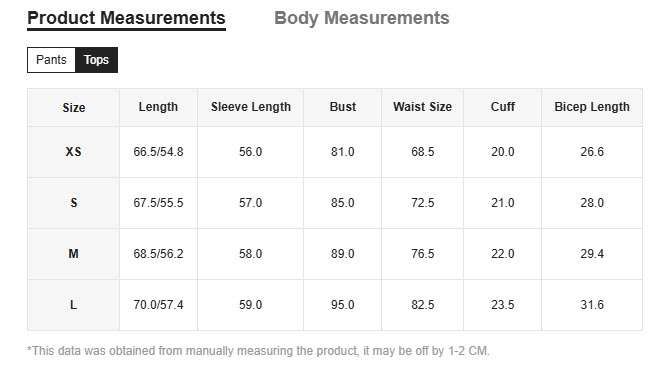Screen dimensions: 668x368
Task: Click the Bust column header
Action: (x=343, y=107)
